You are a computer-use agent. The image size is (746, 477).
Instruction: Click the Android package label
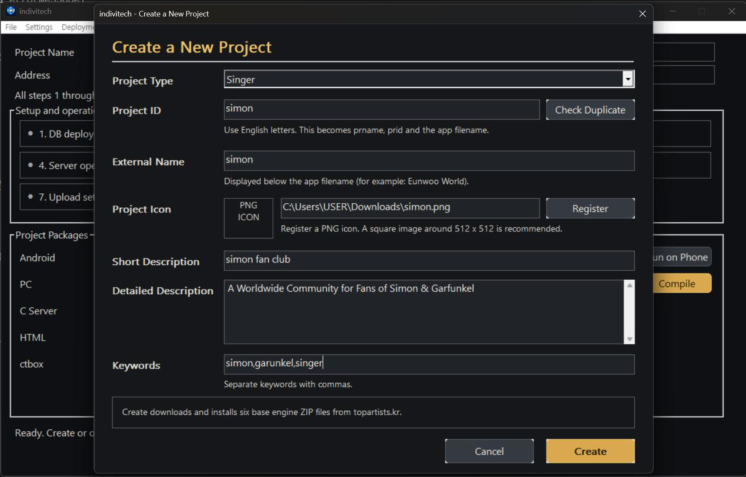[37, 258]
